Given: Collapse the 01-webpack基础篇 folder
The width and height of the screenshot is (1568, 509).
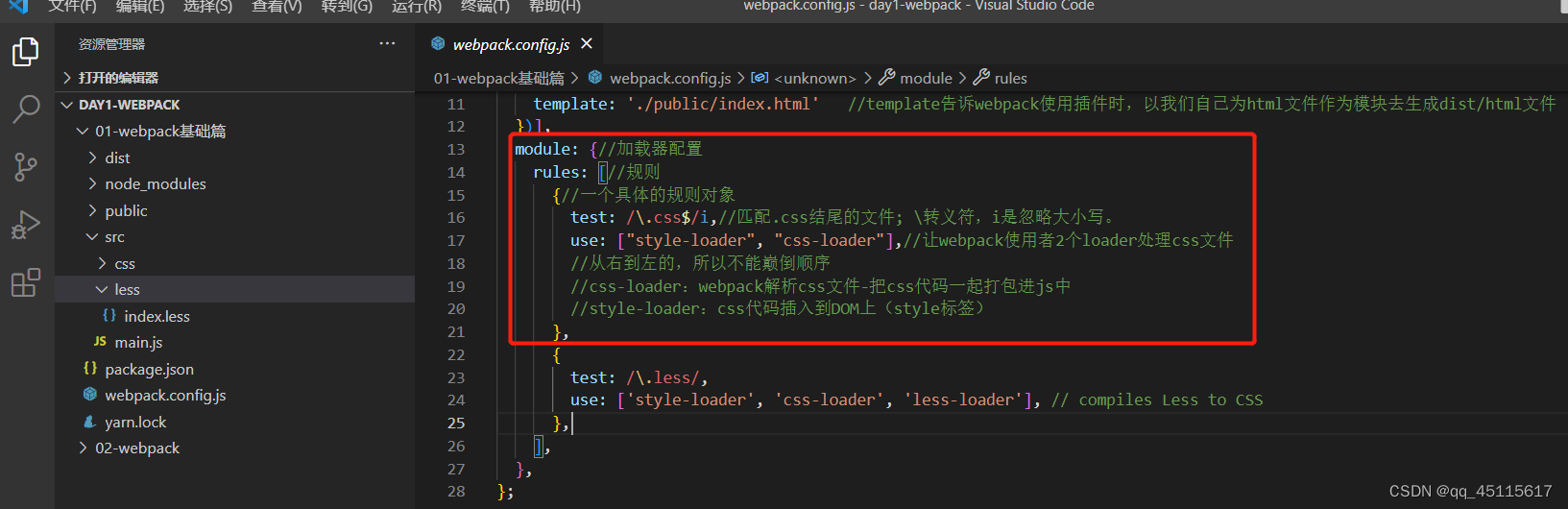Looking at the screenshot, I should (235, 131).
